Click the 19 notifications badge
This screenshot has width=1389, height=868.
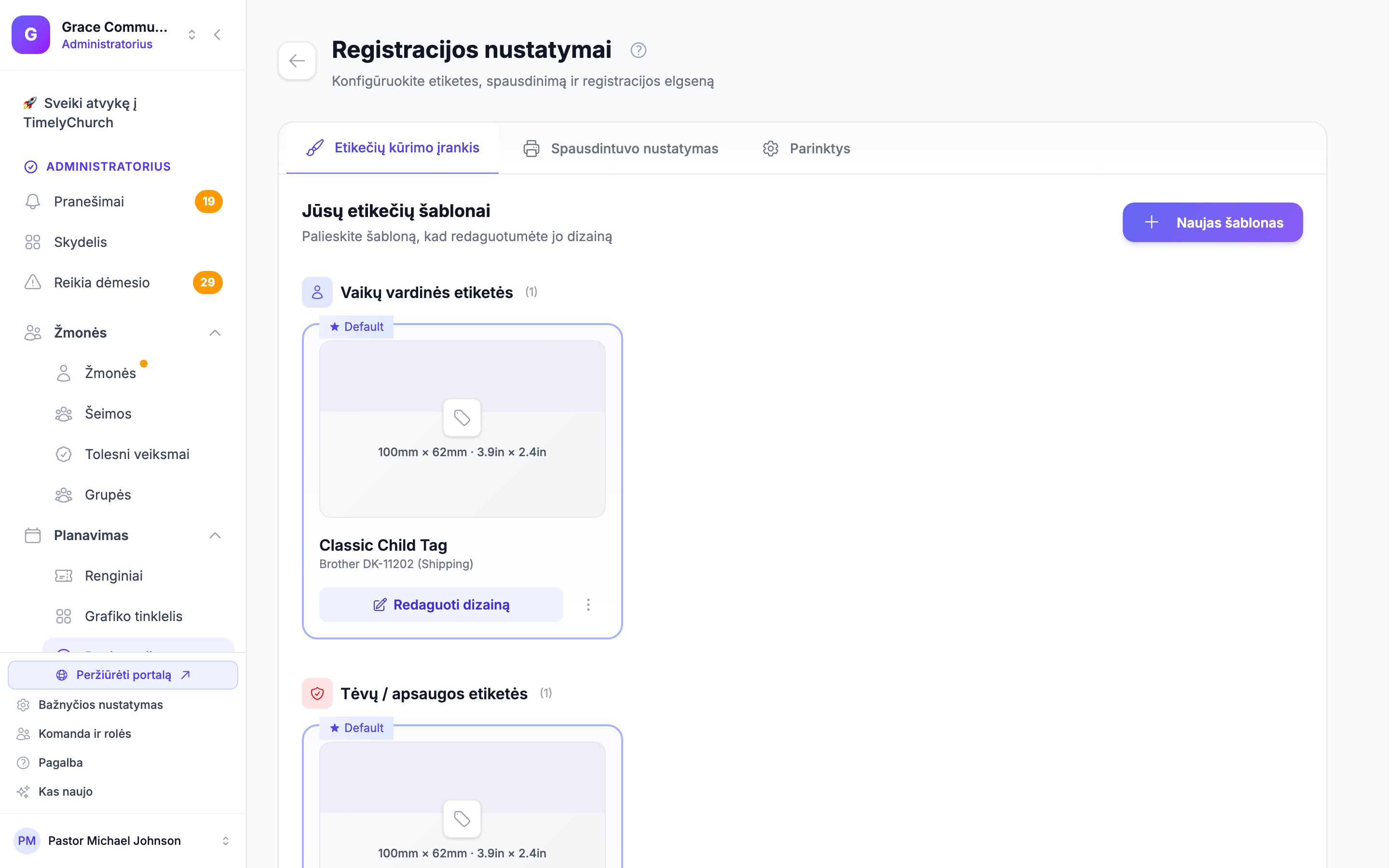(208, 202)
